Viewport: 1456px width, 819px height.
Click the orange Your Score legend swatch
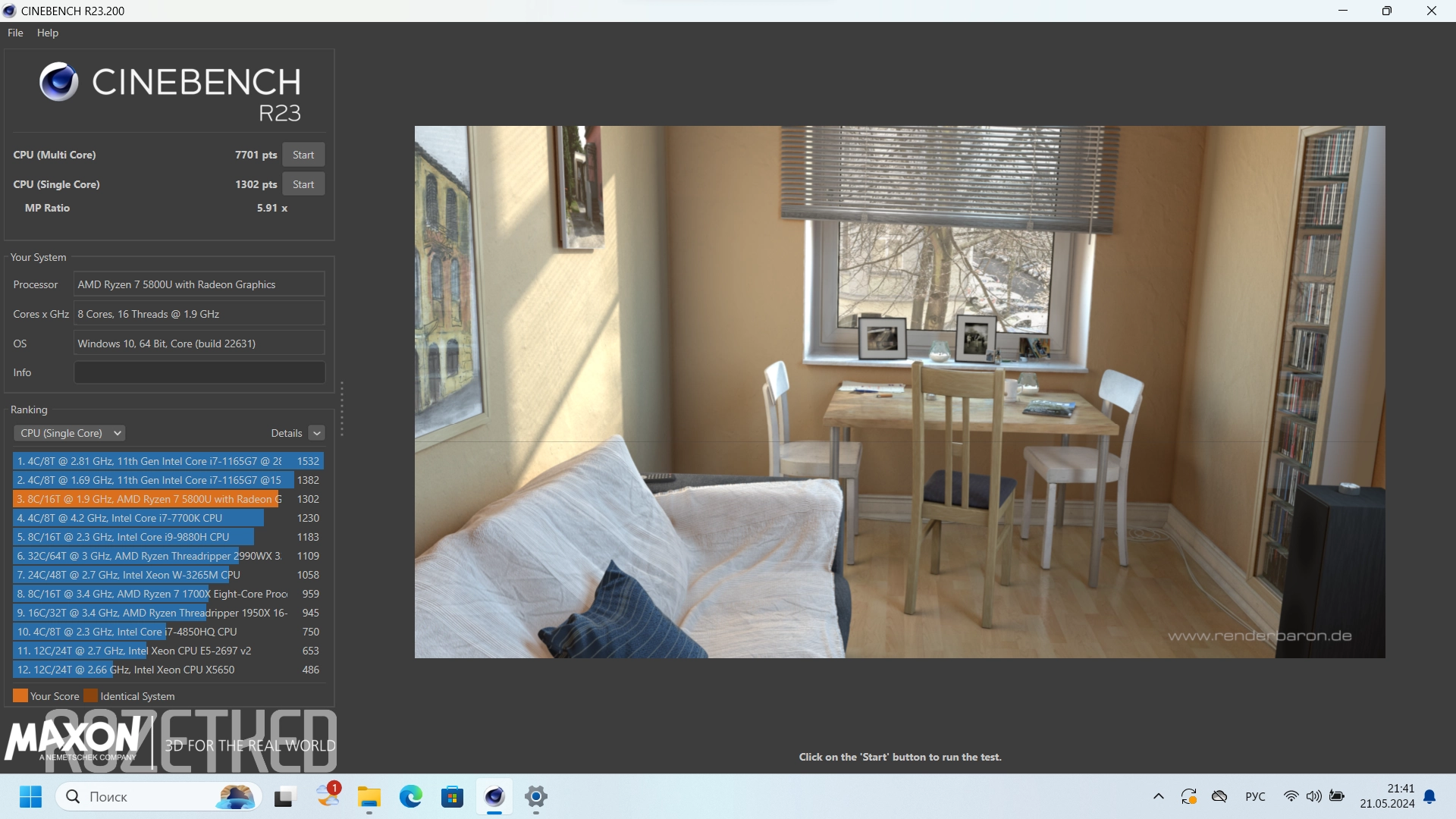[x=20, y=695]
